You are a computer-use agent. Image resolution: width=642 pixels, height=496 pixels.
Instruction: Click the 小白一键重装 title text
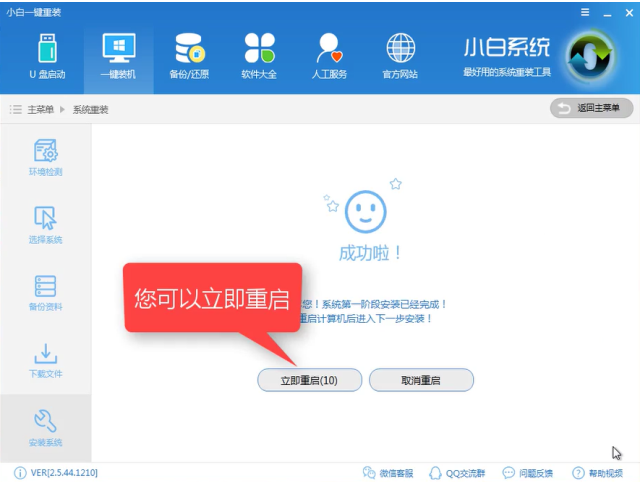[34, 12]
